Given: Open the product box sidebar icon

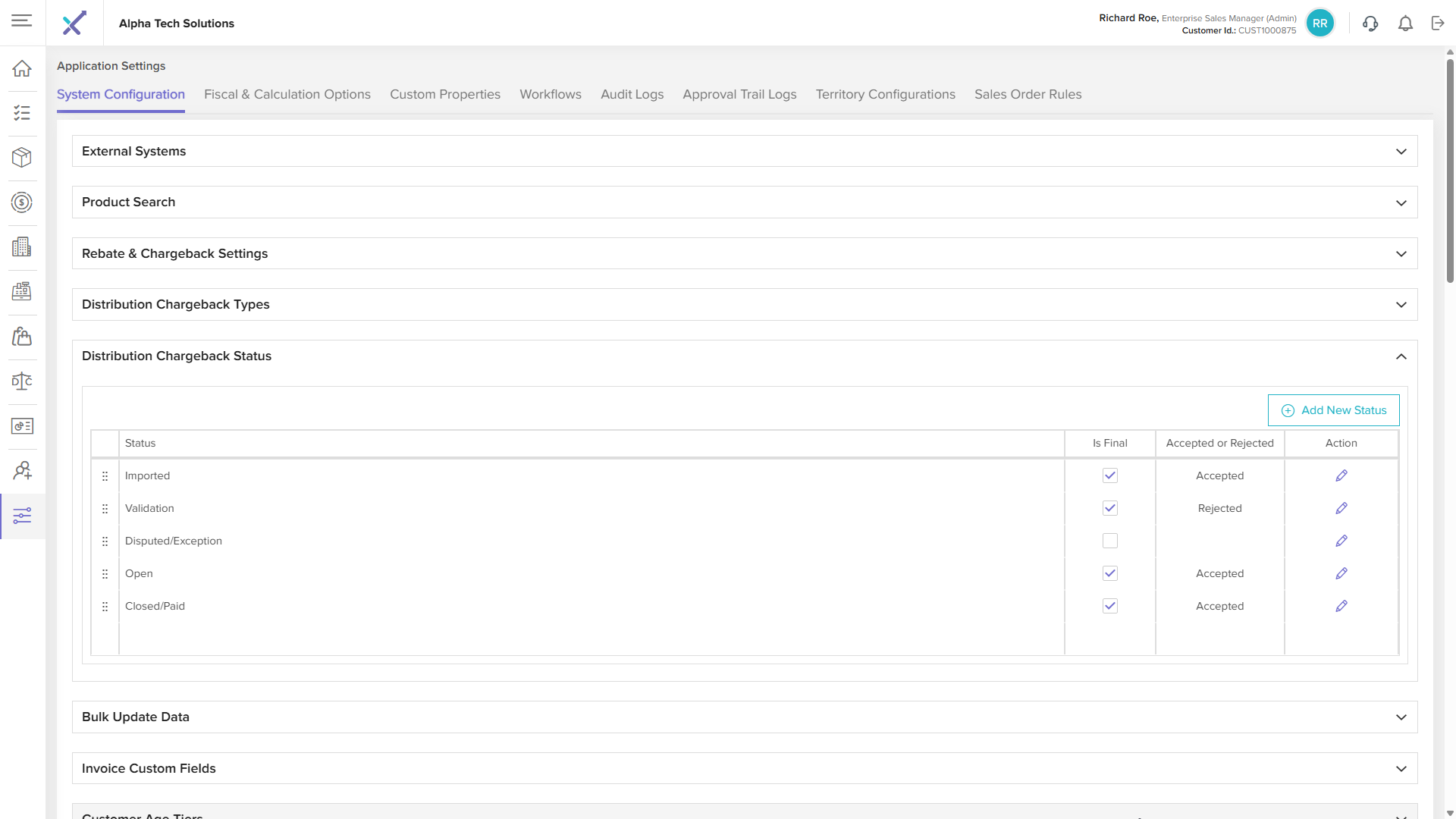Looking at the screenshot, I should (22, 158).
